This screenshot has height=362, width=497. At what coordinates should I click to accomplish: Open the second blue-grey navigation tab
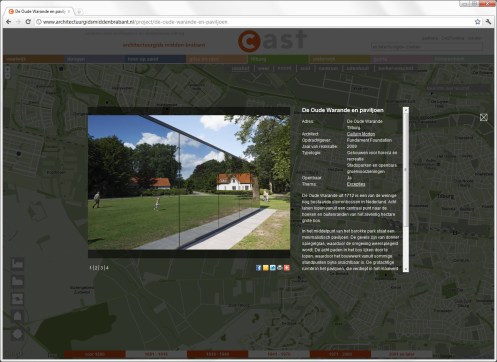coord(94,59)
